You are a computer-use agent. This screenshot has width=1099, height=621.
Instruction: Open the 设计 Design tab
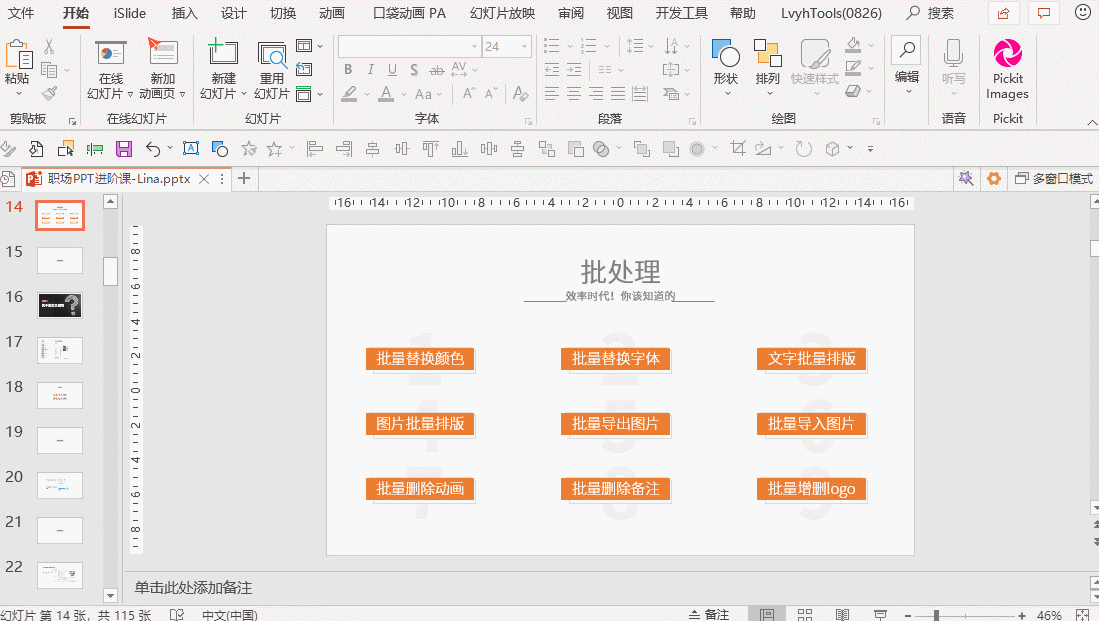coord(233,13)
